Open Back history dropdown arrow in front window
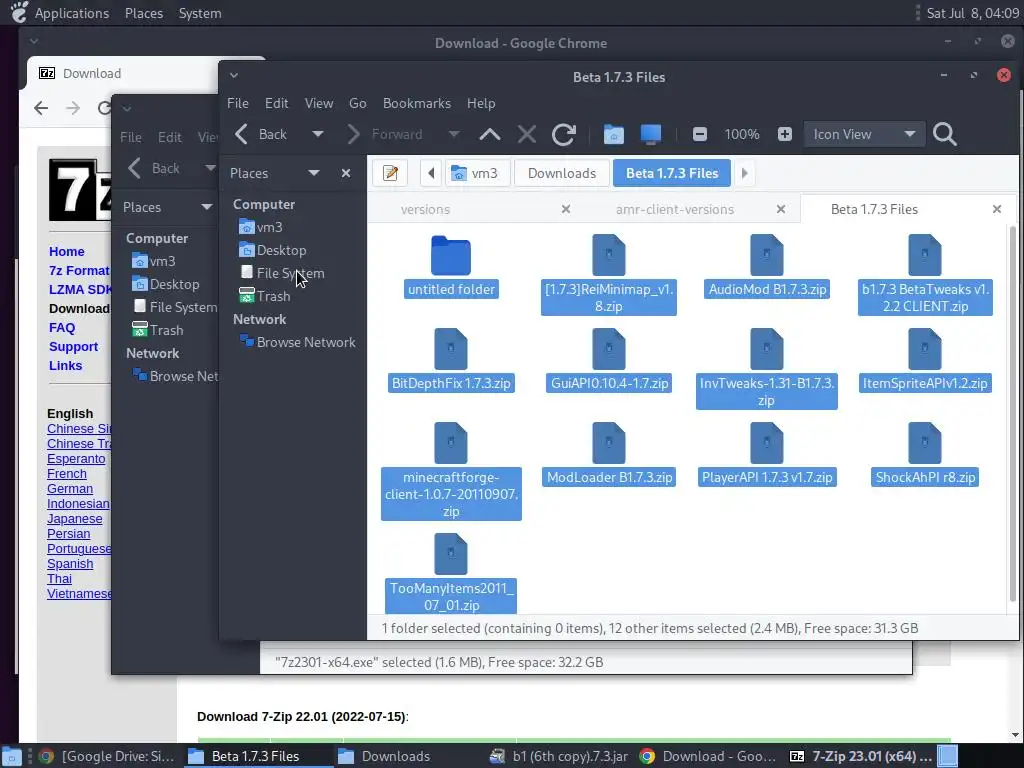1024x768 pixels. 318,135
